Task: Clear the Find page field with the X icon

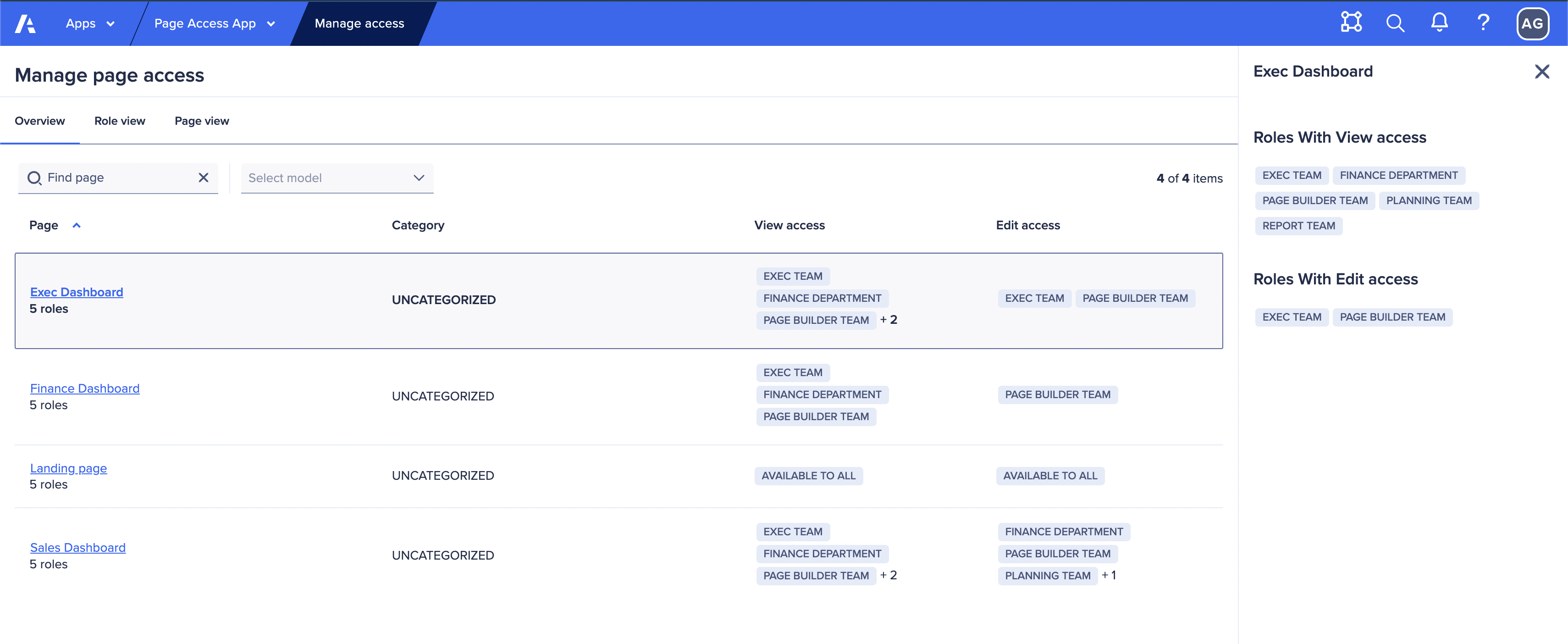Action: coord(203,178)
